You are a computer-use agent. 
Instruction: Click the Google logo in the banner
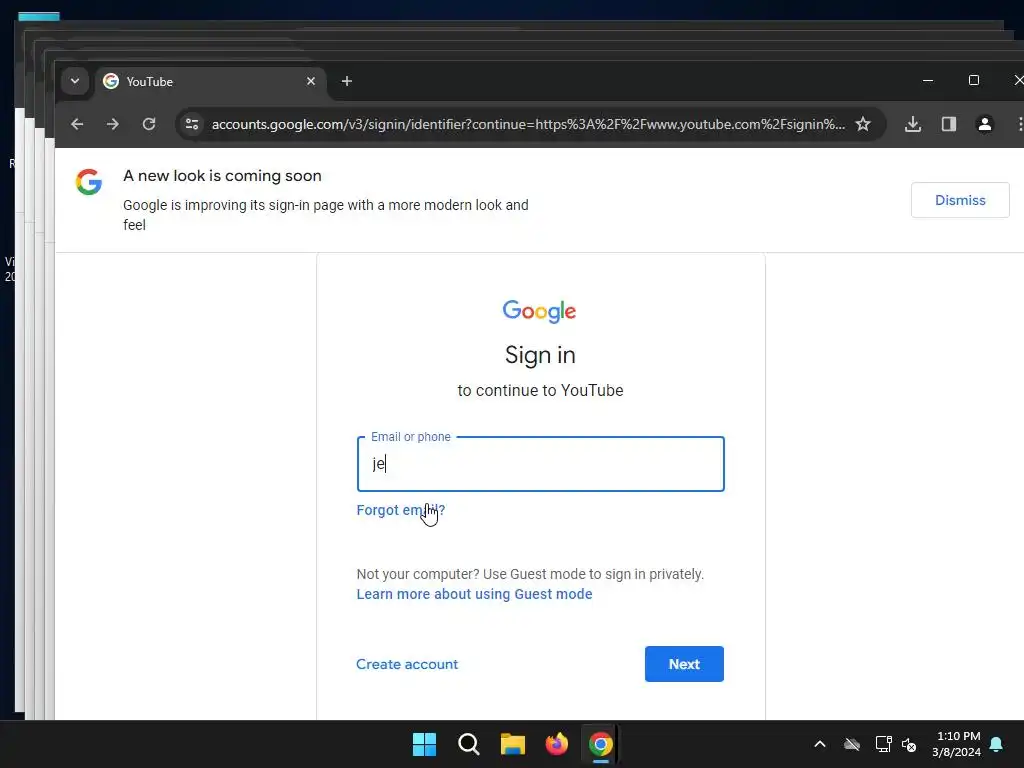[x=89, y=182]
